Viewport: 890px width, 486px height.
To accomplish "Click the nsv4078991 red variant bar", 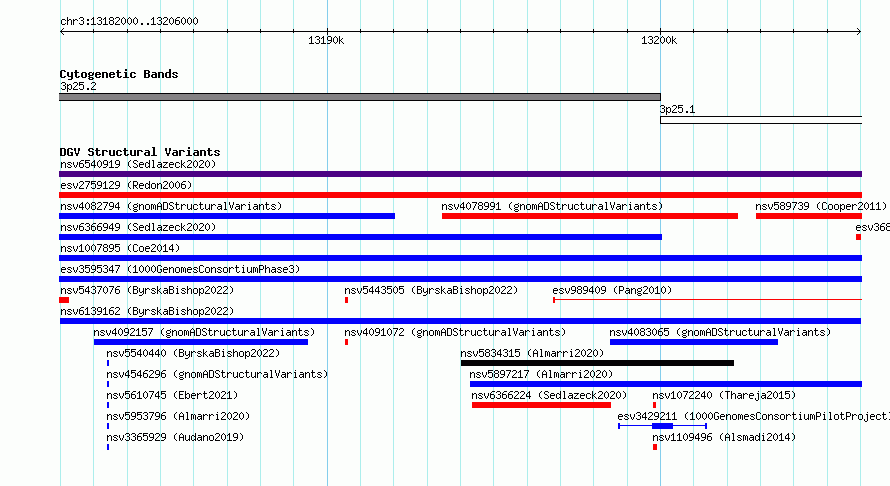I will click(590, 216).
